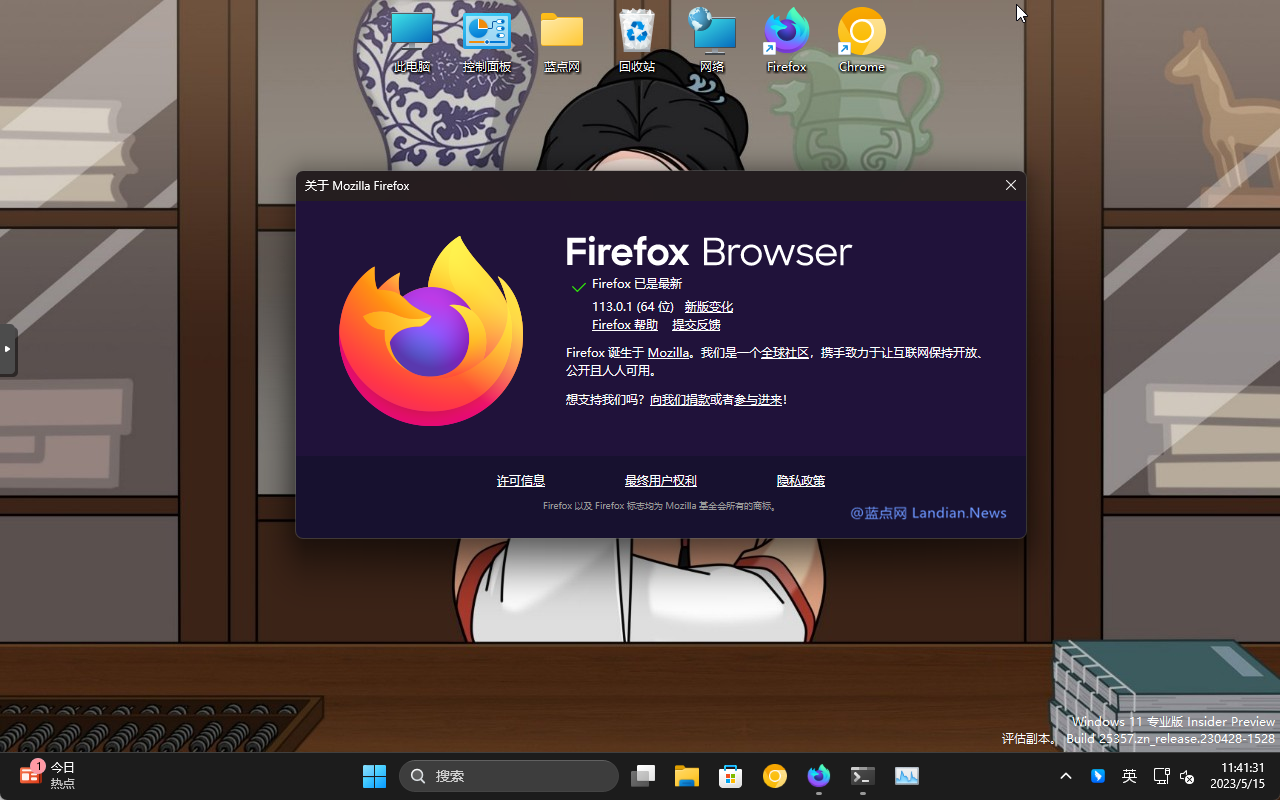Viewport: 1280px width, 800px height.
Task: Open the Firefox 帮助 link
Action: coord(625,325)
